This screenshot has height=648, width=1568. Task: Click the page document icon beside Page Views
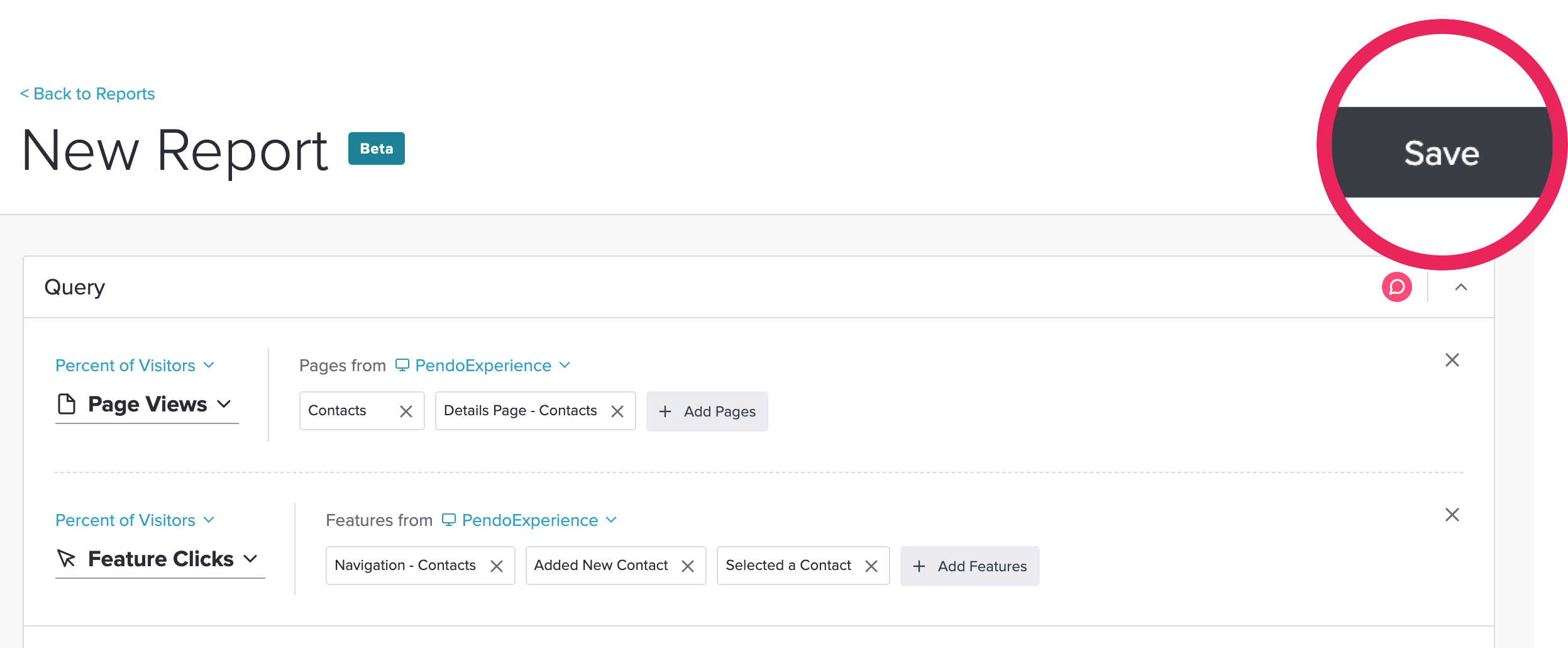click(66, 404)
